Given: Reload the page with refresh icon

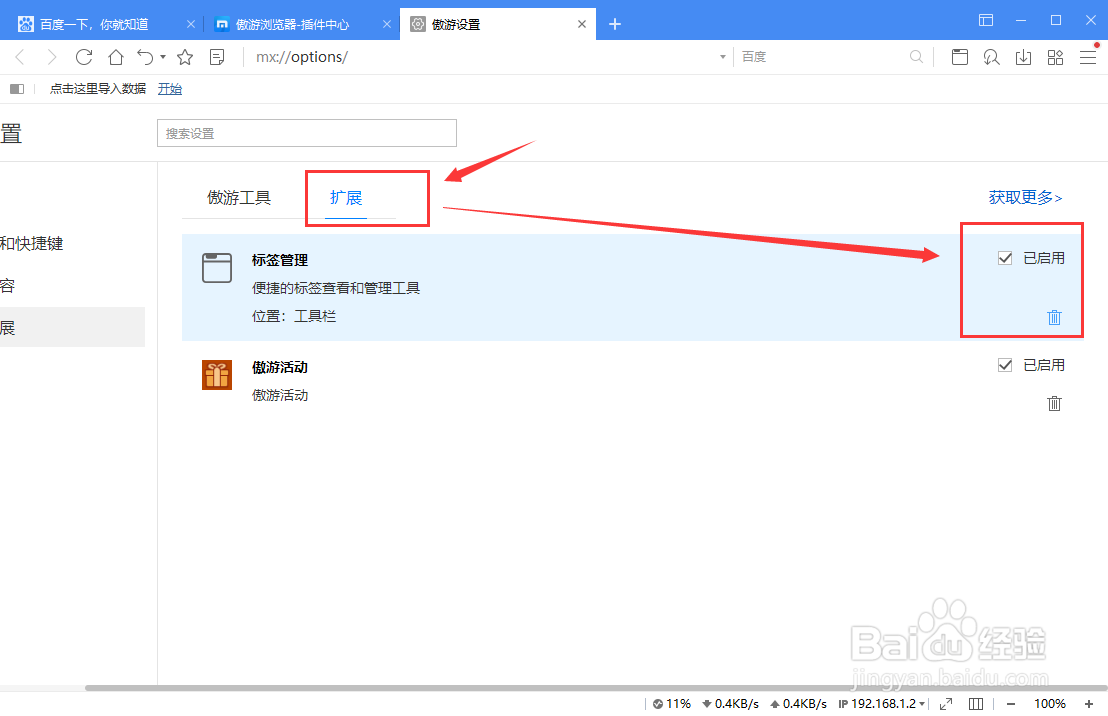Looking at the screenshot, I should click(84, 57).
